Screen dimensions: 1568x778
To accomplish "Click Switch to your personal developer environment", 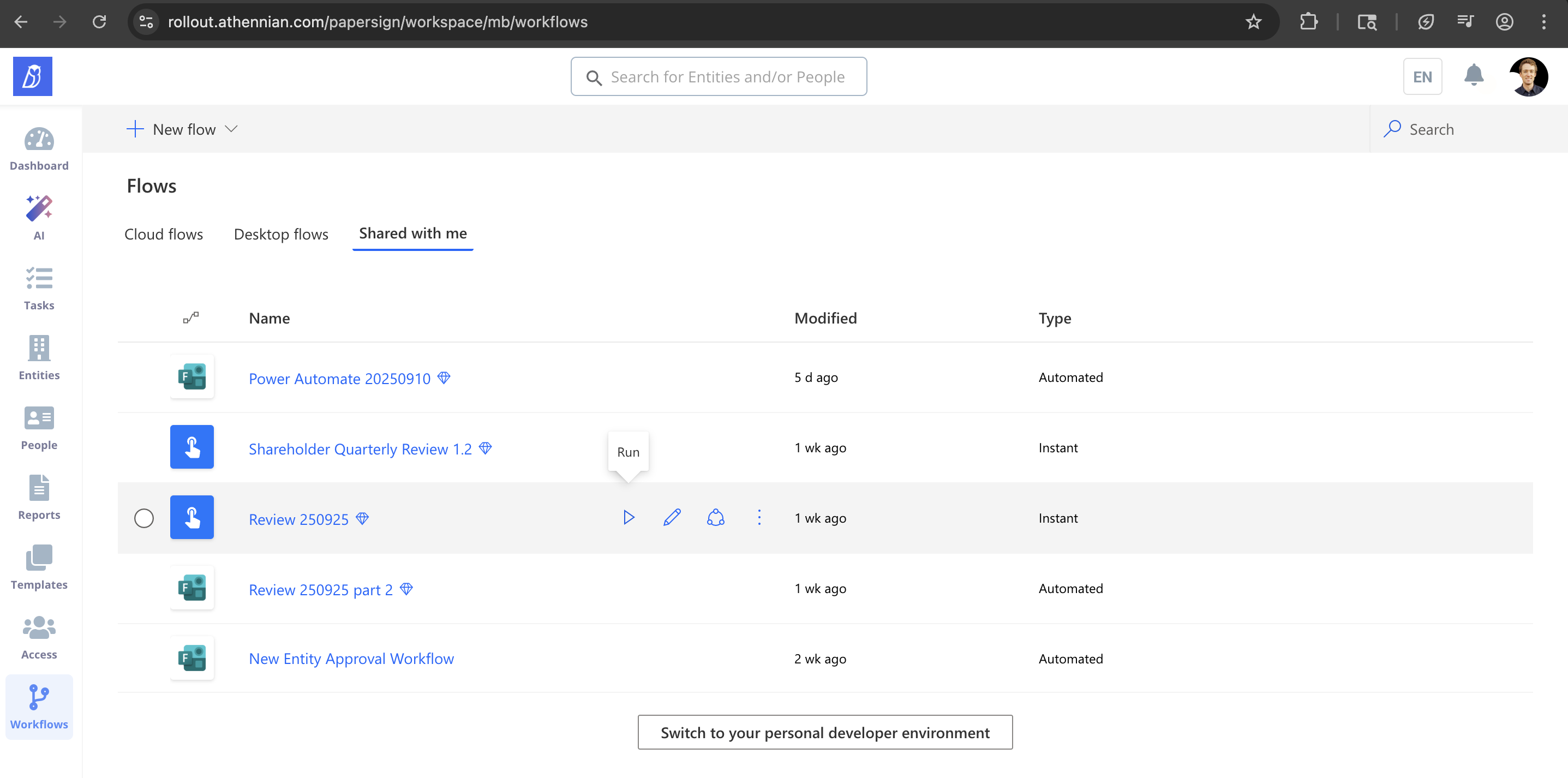I will coord(825,732).
